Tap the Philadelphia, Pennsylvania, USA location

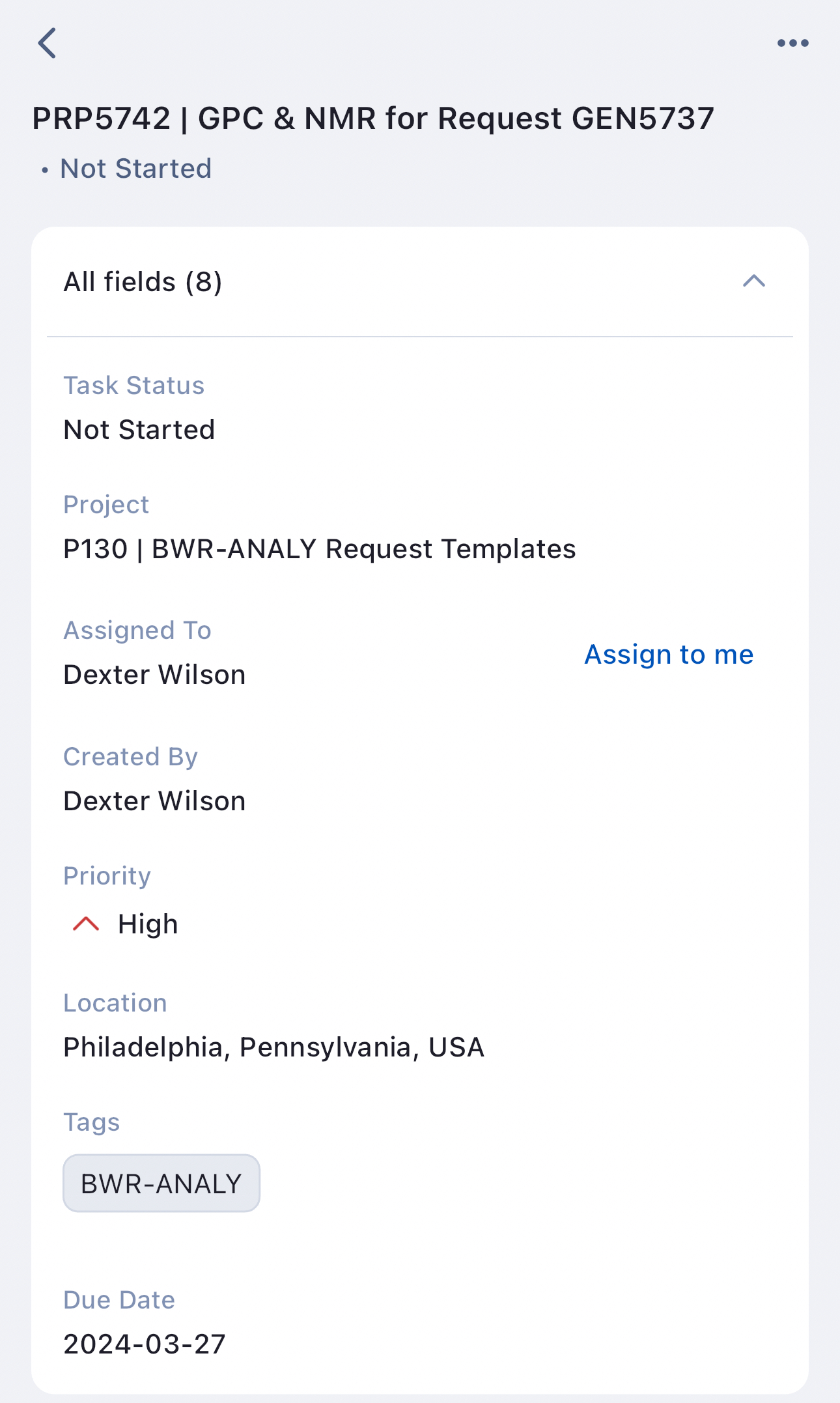tap(273, 1047)
